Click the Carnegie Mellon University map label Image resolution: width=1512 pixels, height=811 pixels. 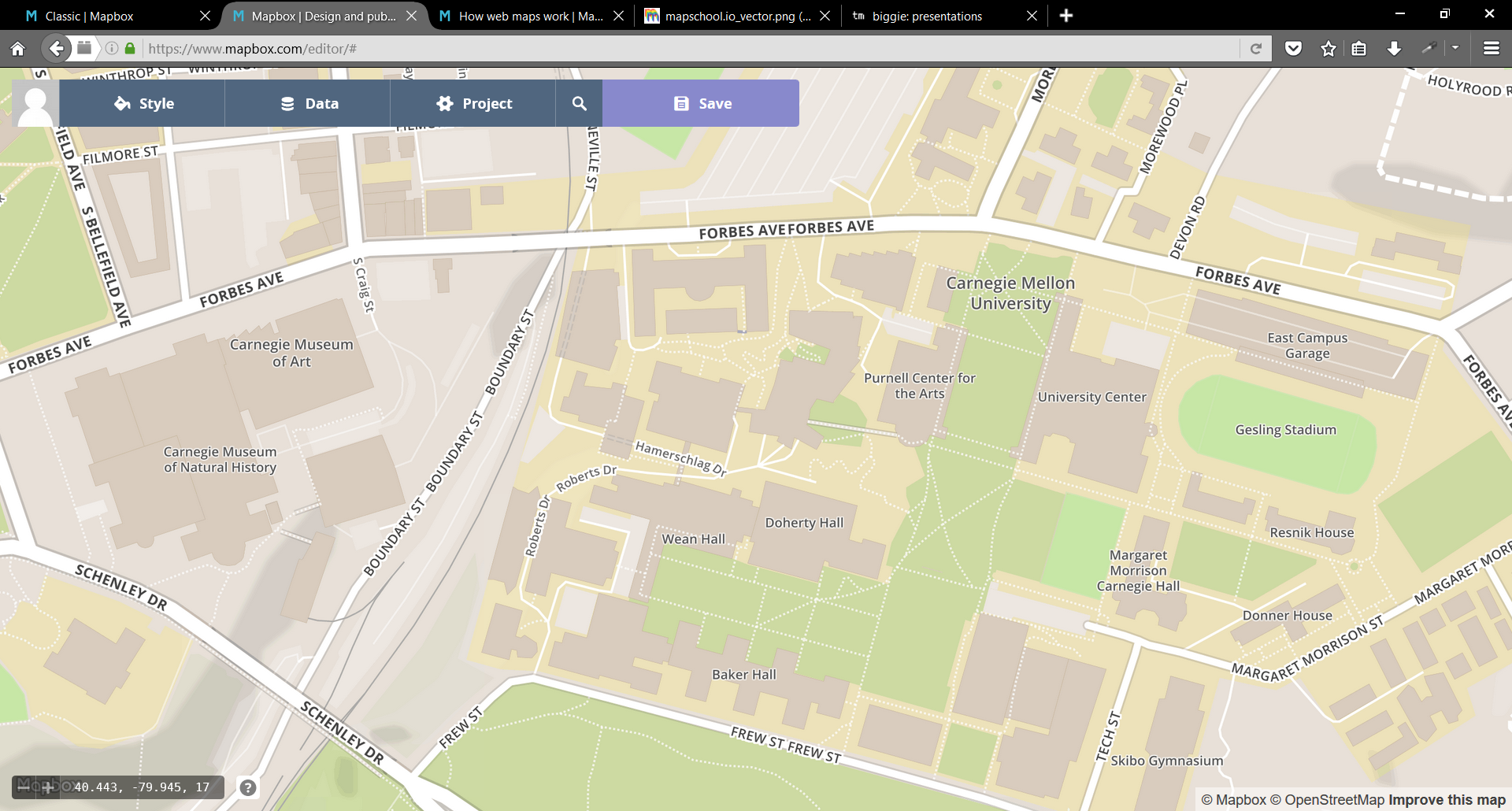(1010, 293)
